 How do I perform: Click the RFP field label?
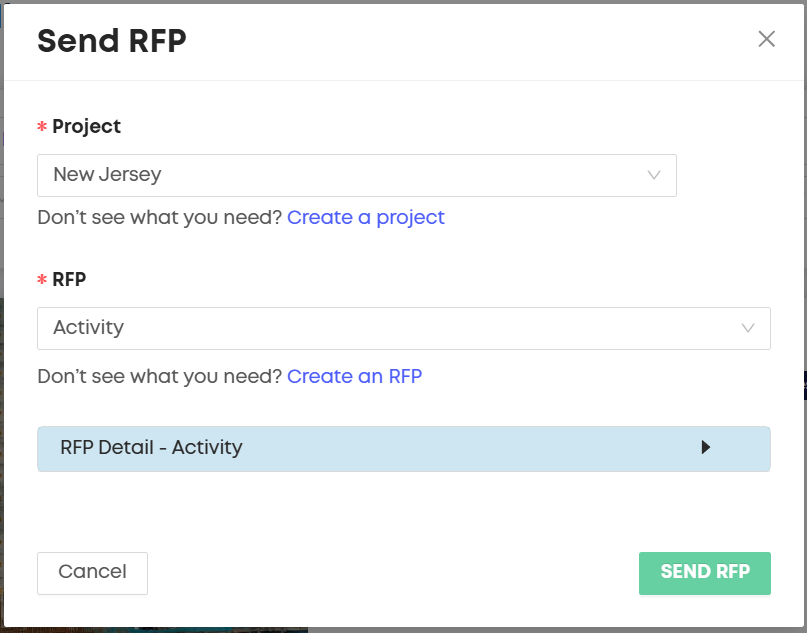69,280
